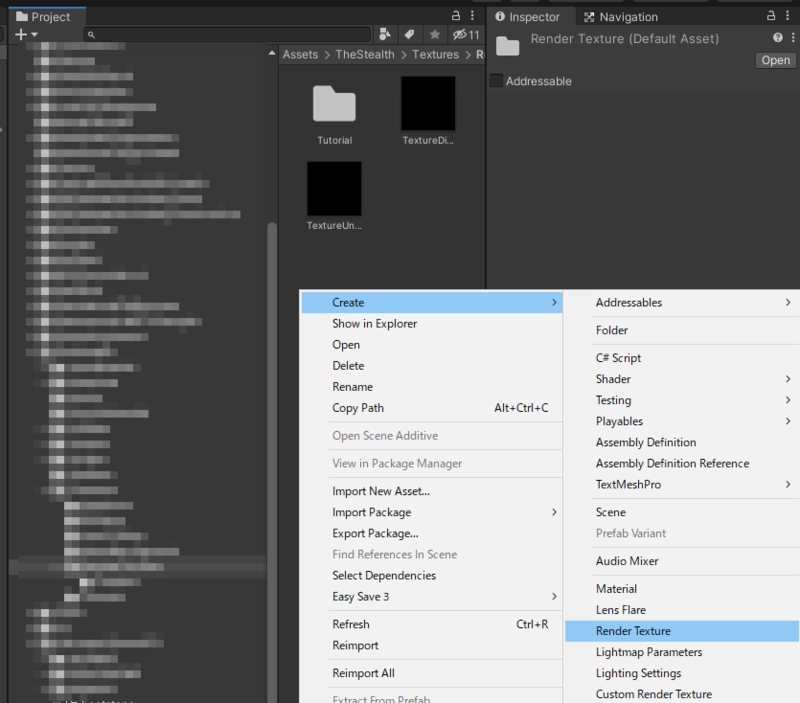Click TheStealth in the breadcrumb path

click(365, 54)
